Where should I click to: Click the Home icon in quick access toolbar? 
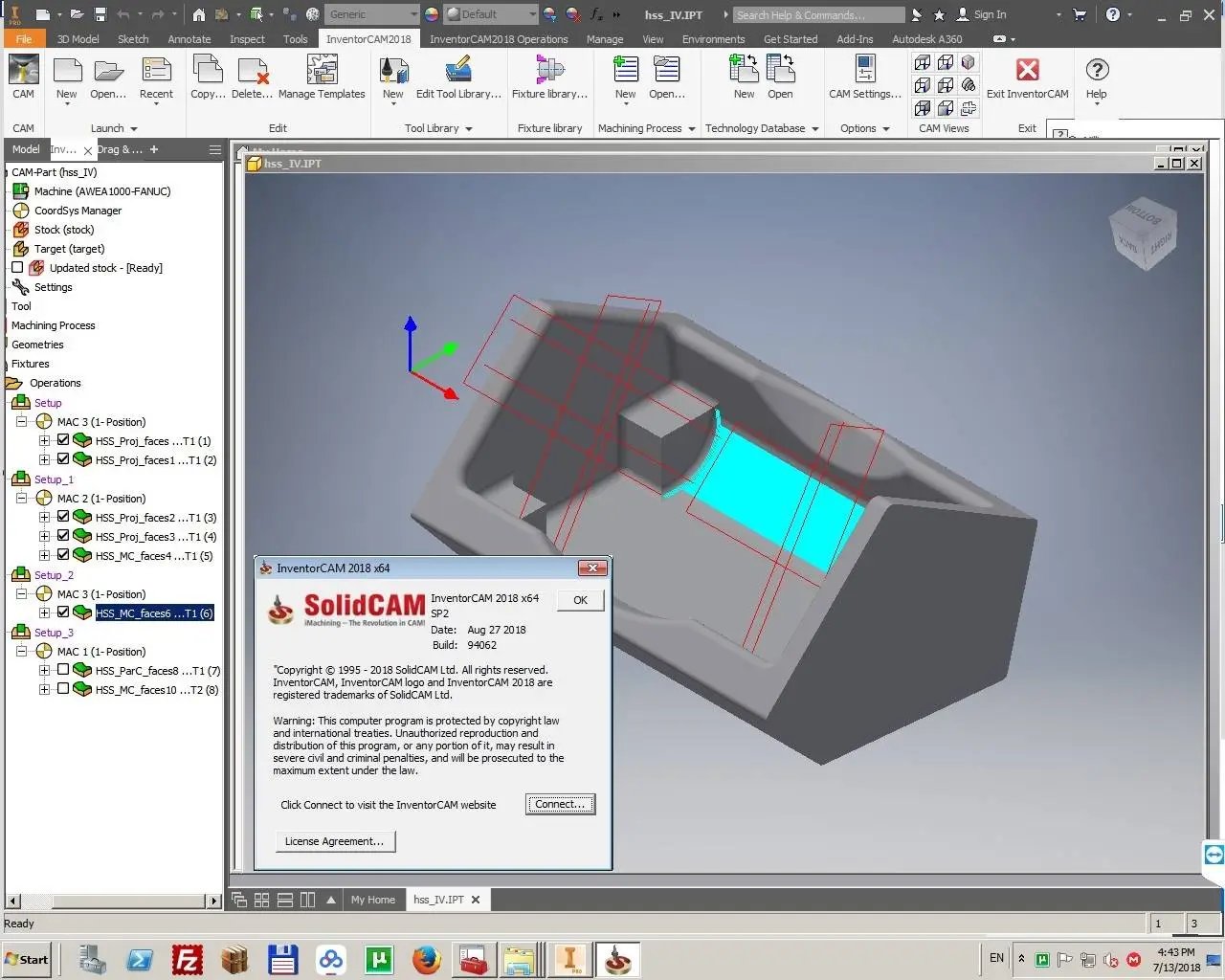[x=198, y=14]
